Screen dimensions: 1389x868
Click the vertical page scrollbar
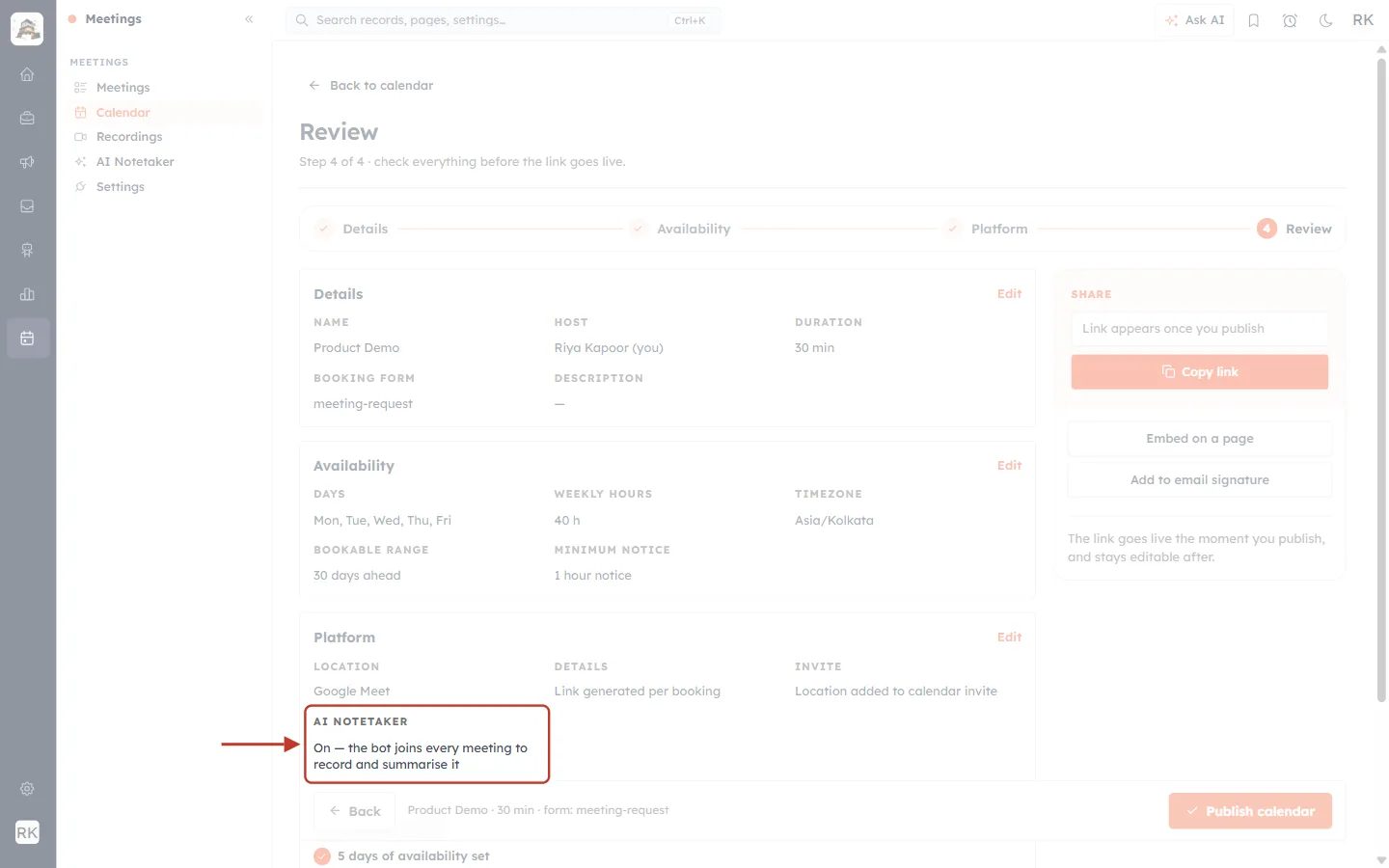click(x=1381, y=381)
